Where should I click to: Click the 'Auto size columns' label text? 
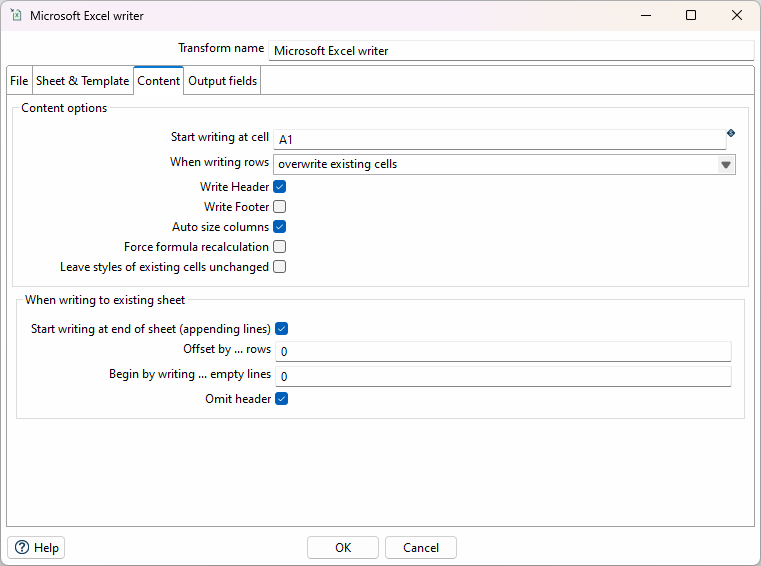(220, 227)
